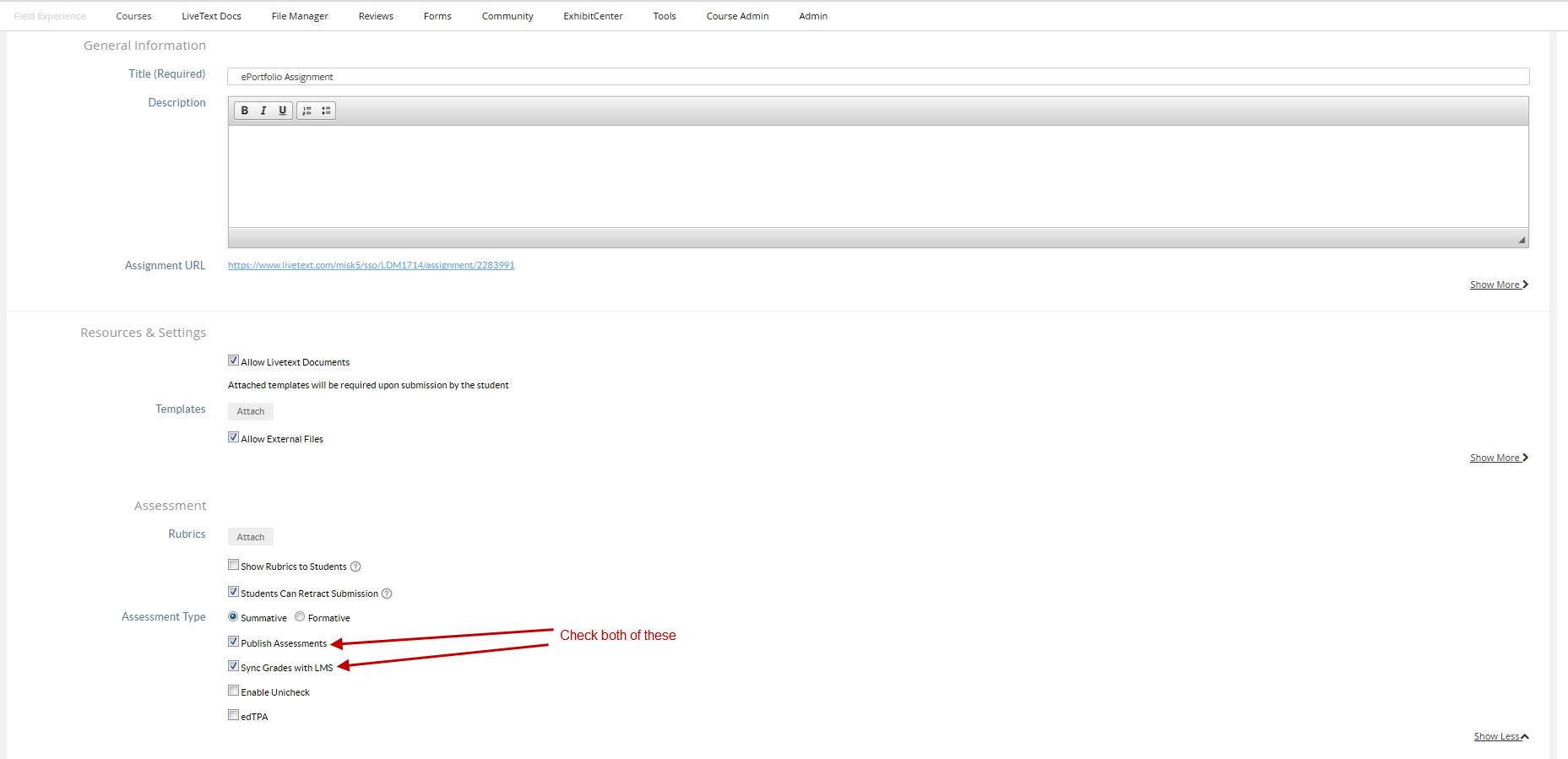
Task: Select the Formative assessment type
Action: point(300,617)
